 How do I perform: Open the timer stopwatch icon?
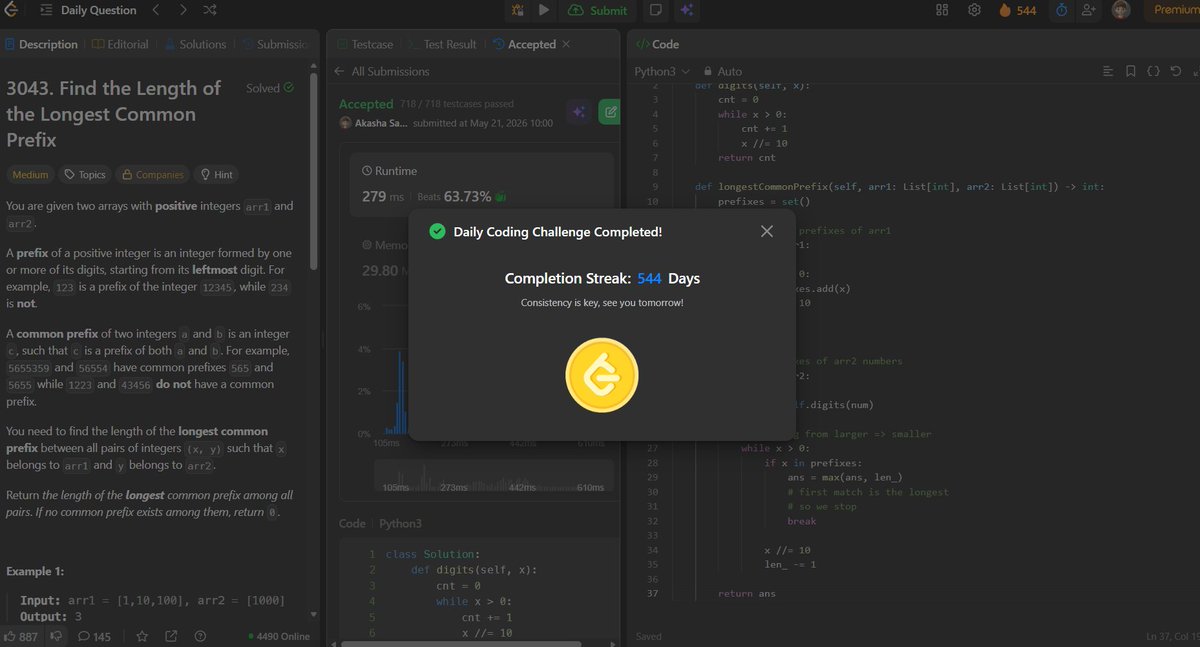coord(1061,10)
